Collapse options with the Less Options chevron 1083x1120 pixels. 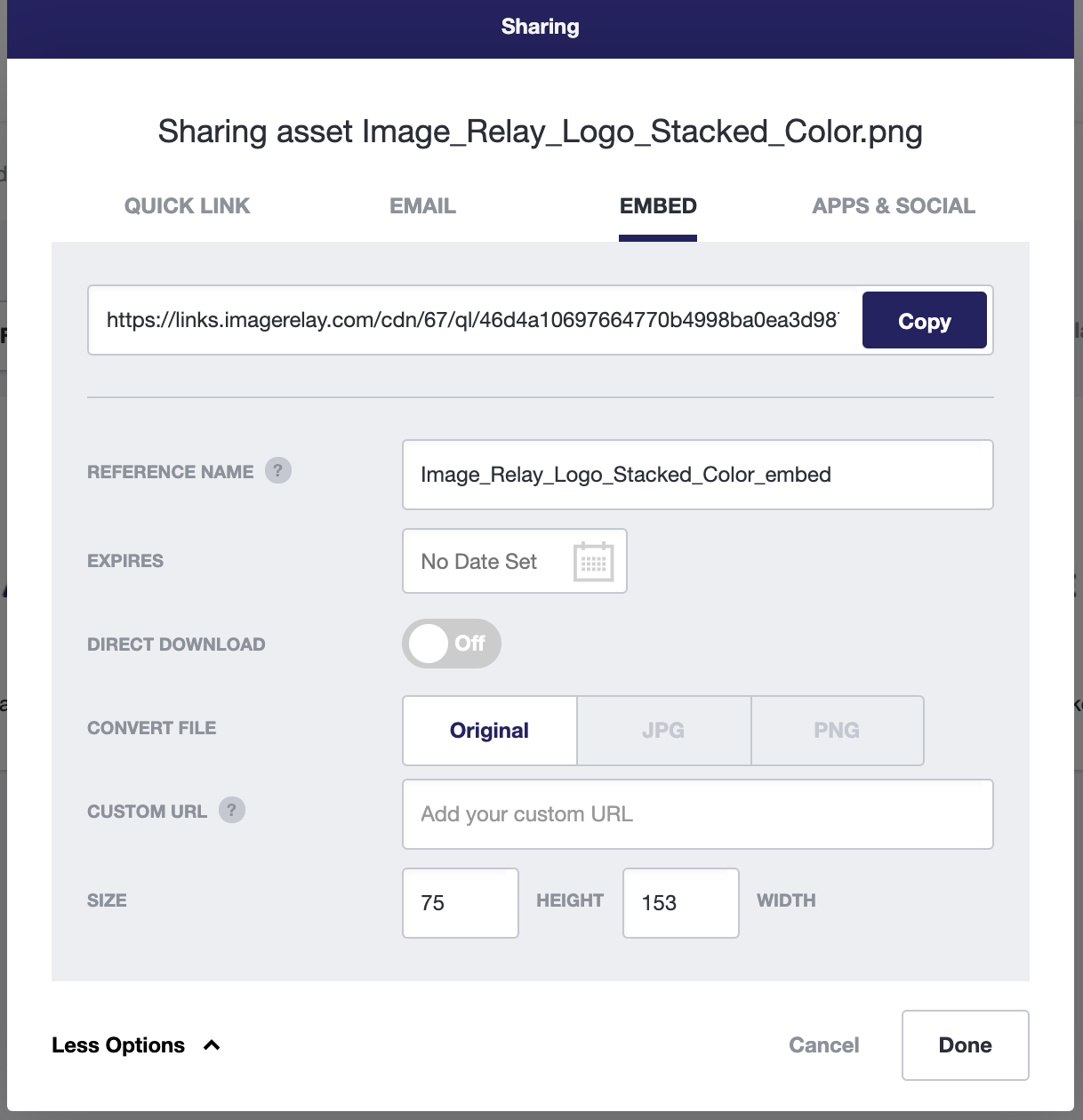(212, 1045)
